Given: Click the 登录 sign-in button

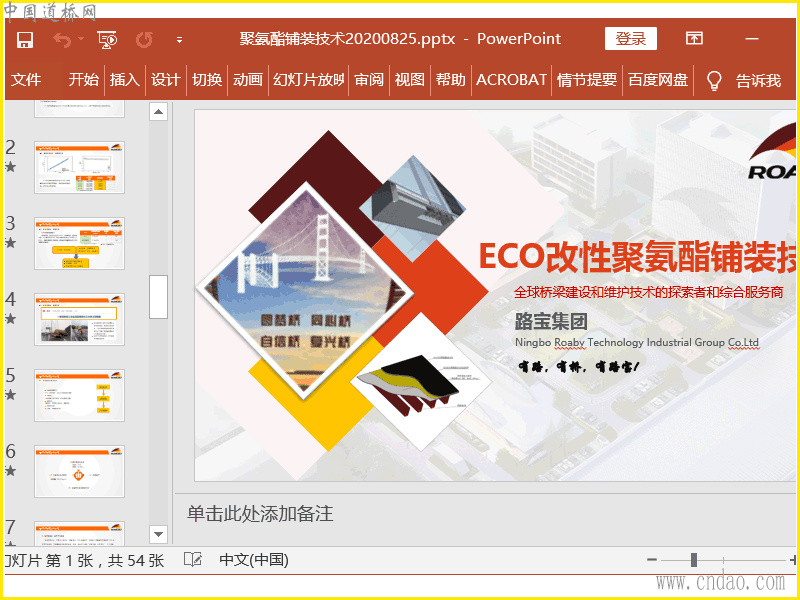Looking at the screenshot, I should 631,39.
